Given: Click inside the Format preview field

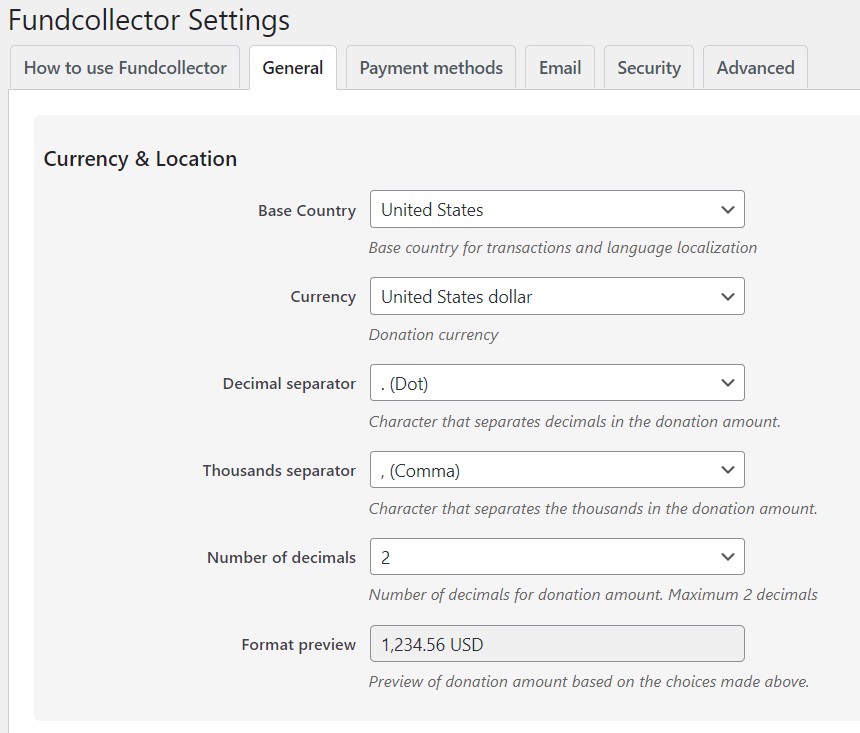Looking at the screenshot, I should (x=556, y=643).
